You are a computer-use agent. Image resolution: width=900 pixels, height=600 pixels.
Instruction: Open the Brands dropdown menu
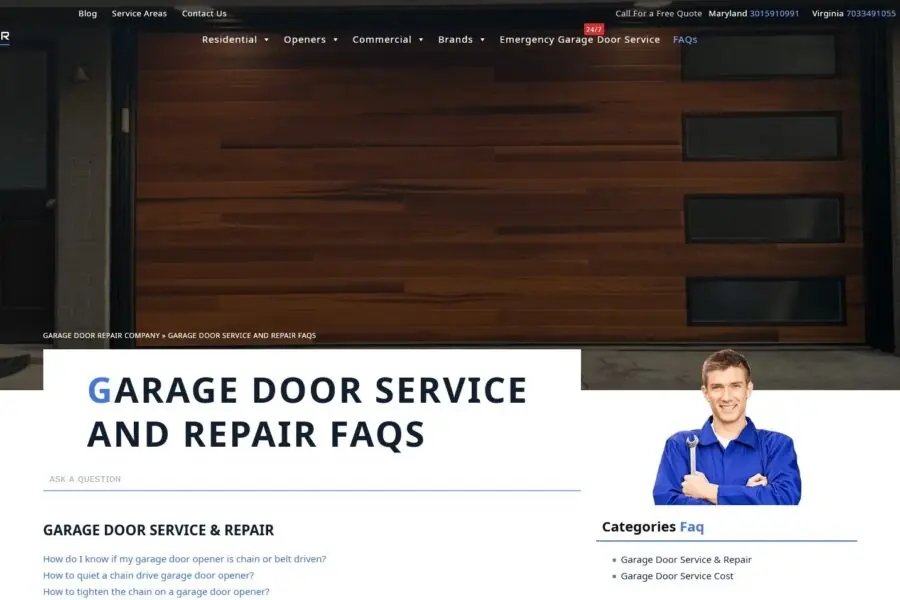pyautogui.click(x=461, y=40)
